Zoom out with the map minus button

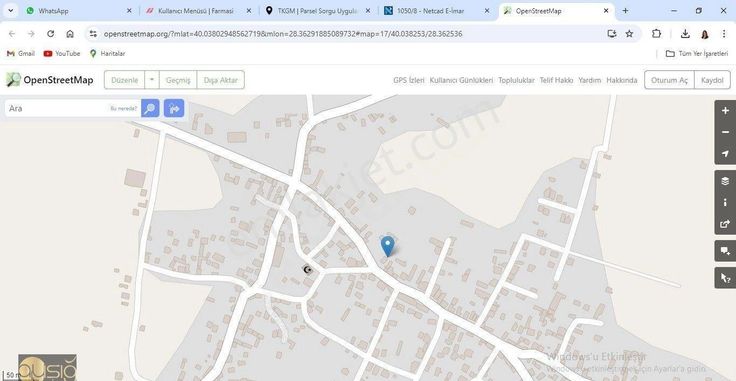[725, 132]
